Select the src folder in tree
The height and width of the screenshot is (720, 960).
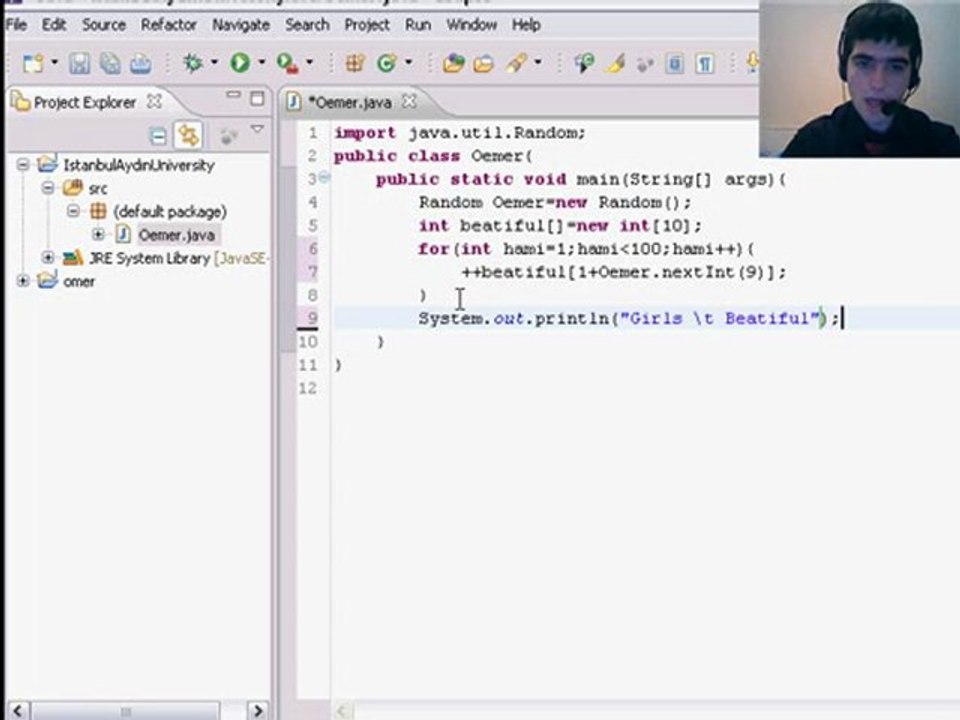pos(97,189)
